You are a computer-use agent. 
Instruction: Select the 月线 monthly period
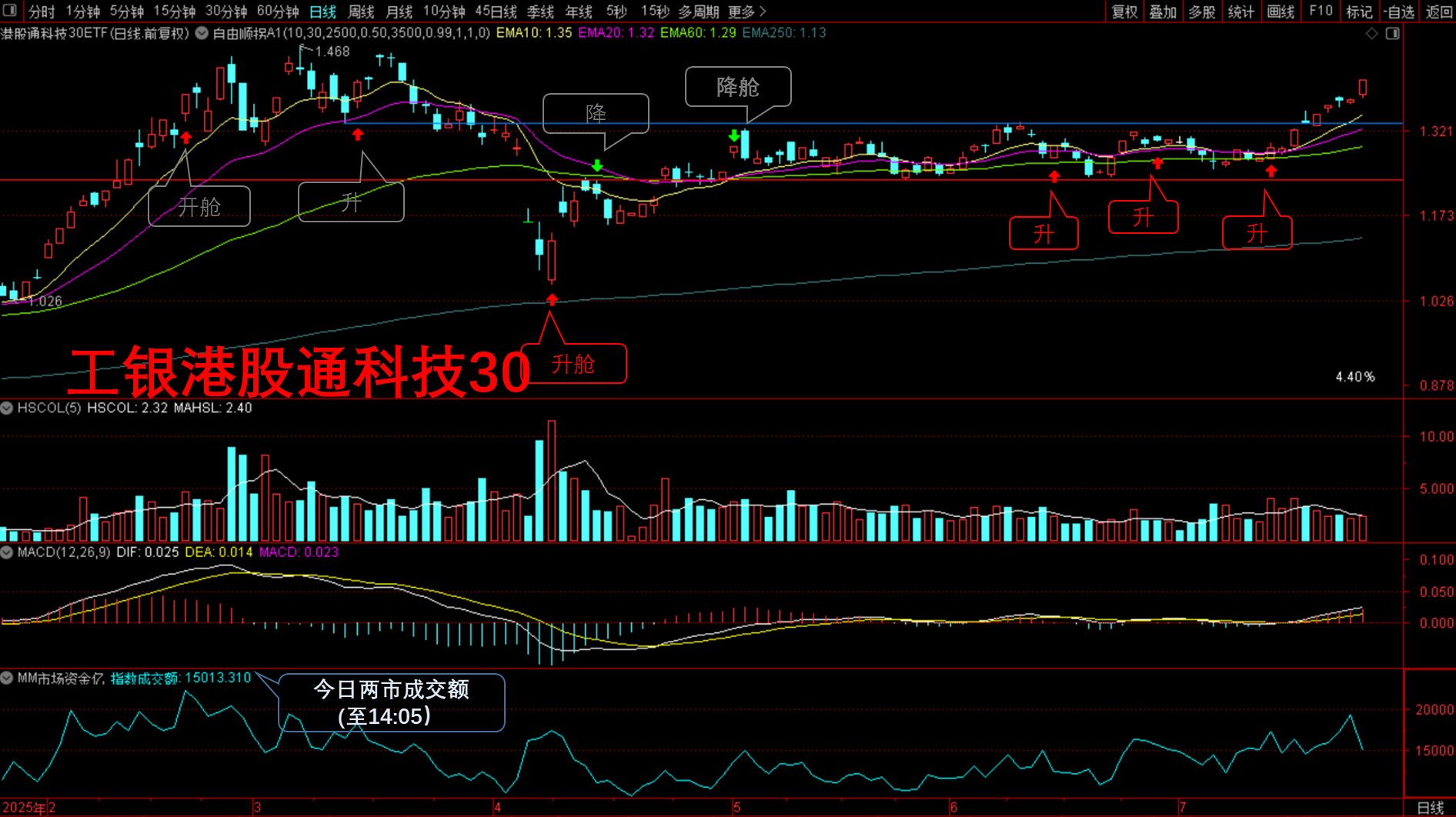coord(399,12)
